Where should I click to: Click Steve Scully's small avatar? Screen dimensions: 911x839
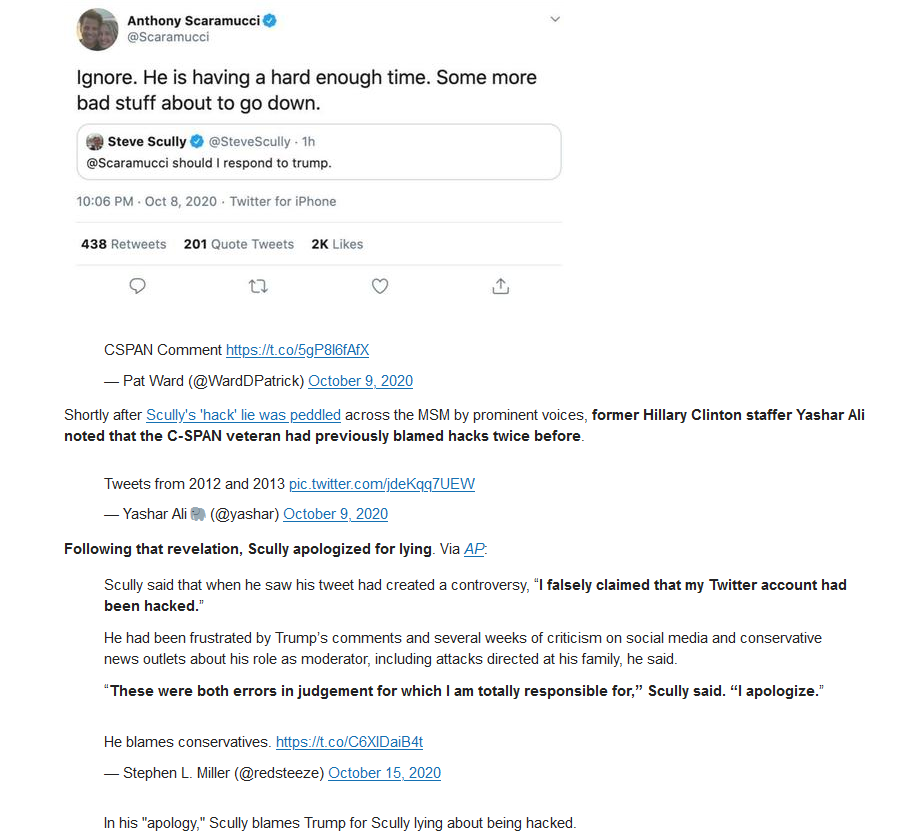point(95,141)
